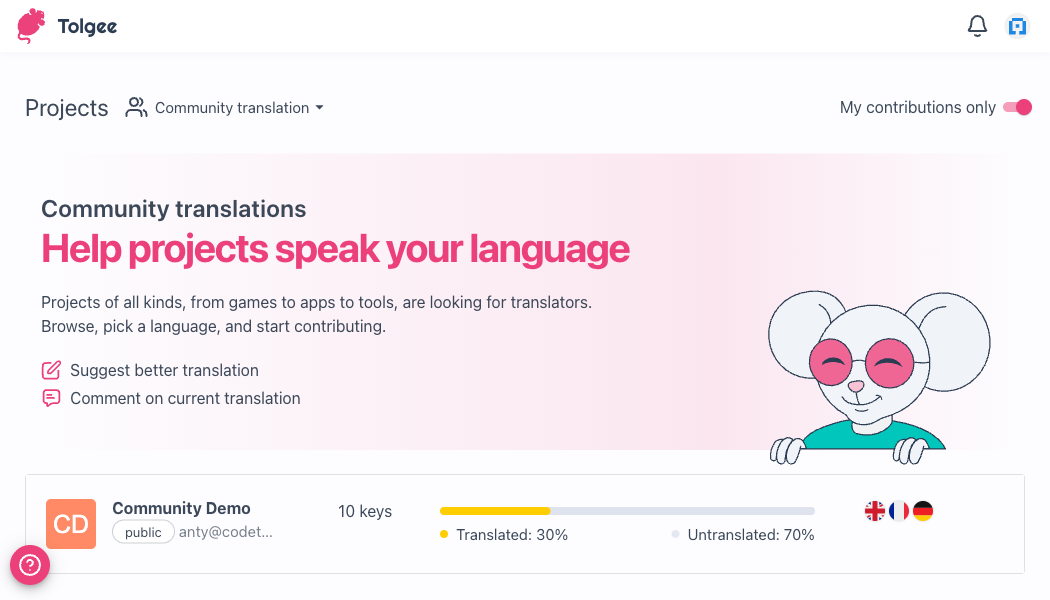Screen dimensions: 1050x600
Task: Click the comment bubble icon
Action: click(x=51, y=398)
